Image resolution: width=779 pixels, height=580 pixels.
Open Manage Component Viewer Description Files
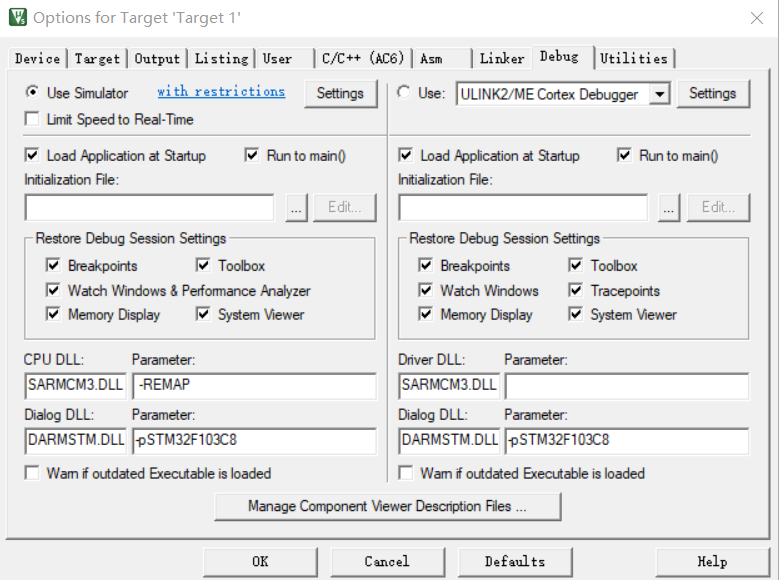(x=388, y=506)
